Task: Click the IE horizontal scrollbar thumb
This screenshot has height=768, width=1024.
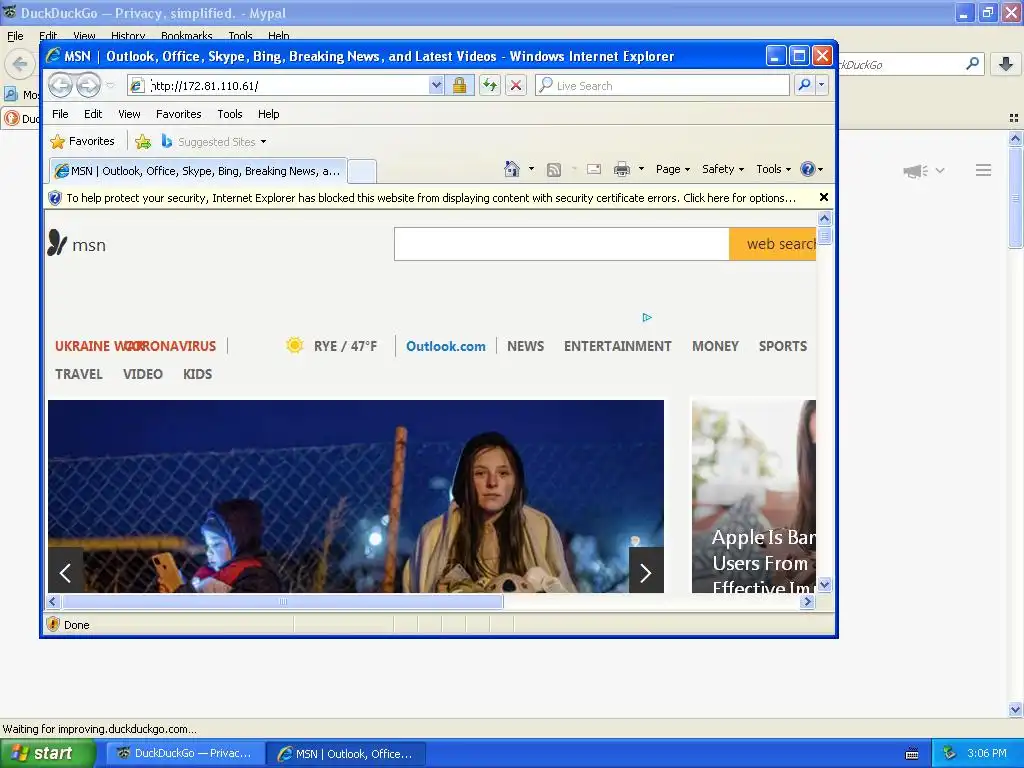Action: pyautogui.click(x=282, y=601)
